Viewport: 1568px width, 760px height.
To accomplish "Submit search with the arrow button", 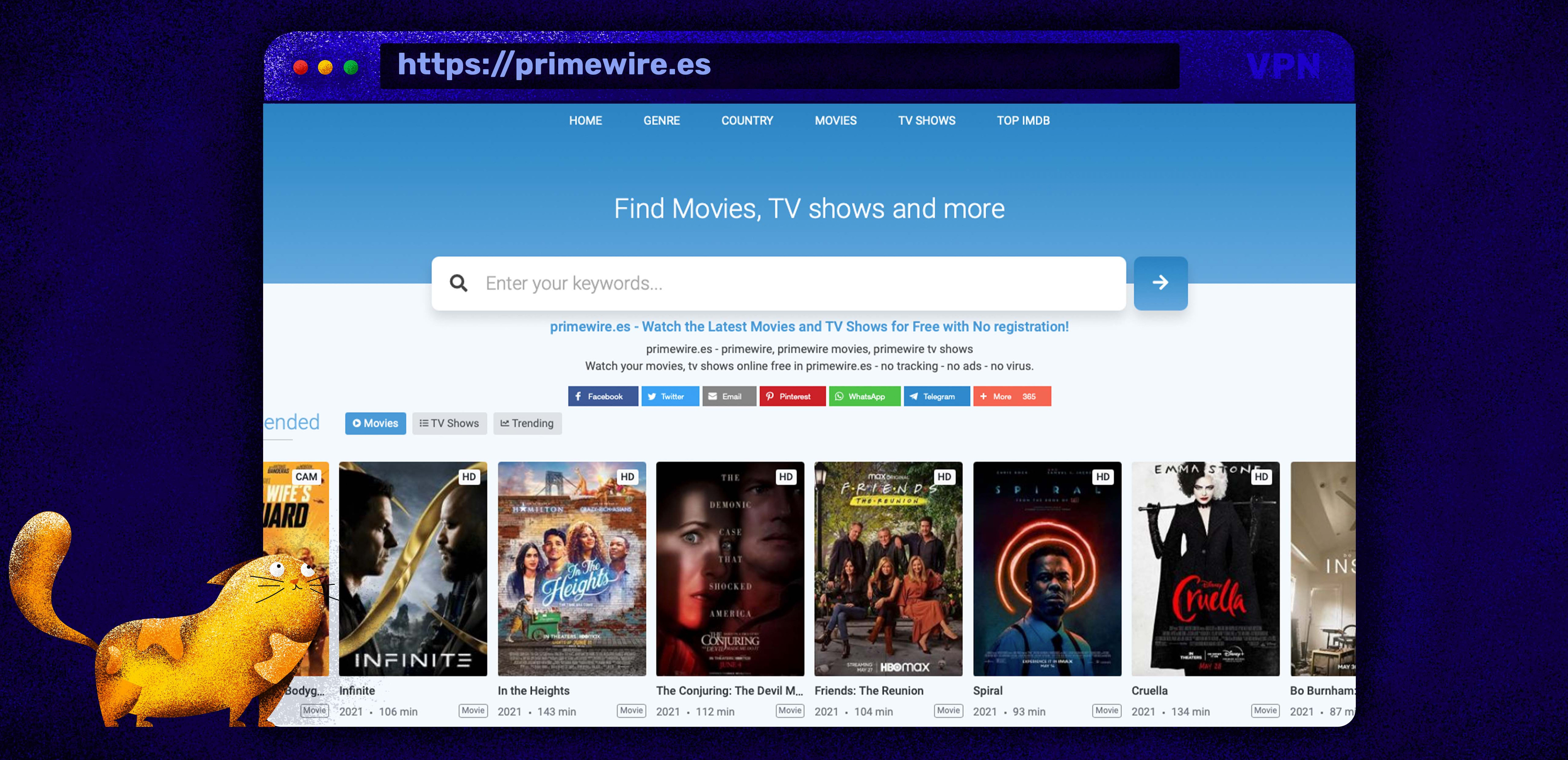I will [x=1160, y=283].
